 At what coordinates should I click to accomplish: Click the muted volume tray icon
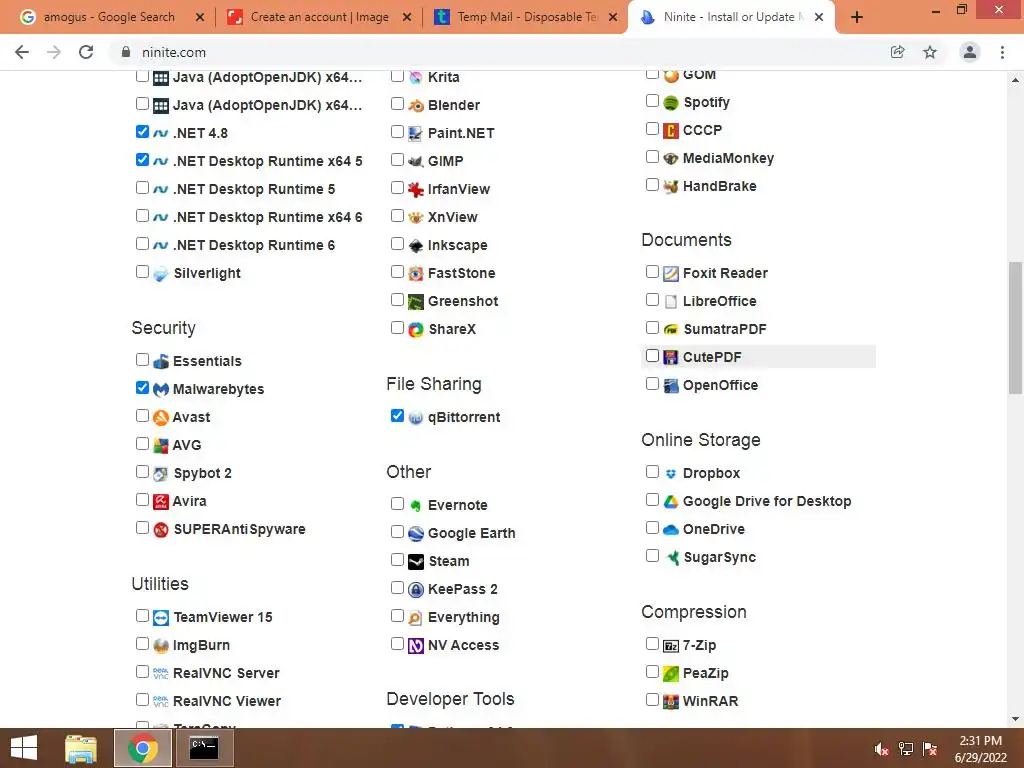[882, 749]
